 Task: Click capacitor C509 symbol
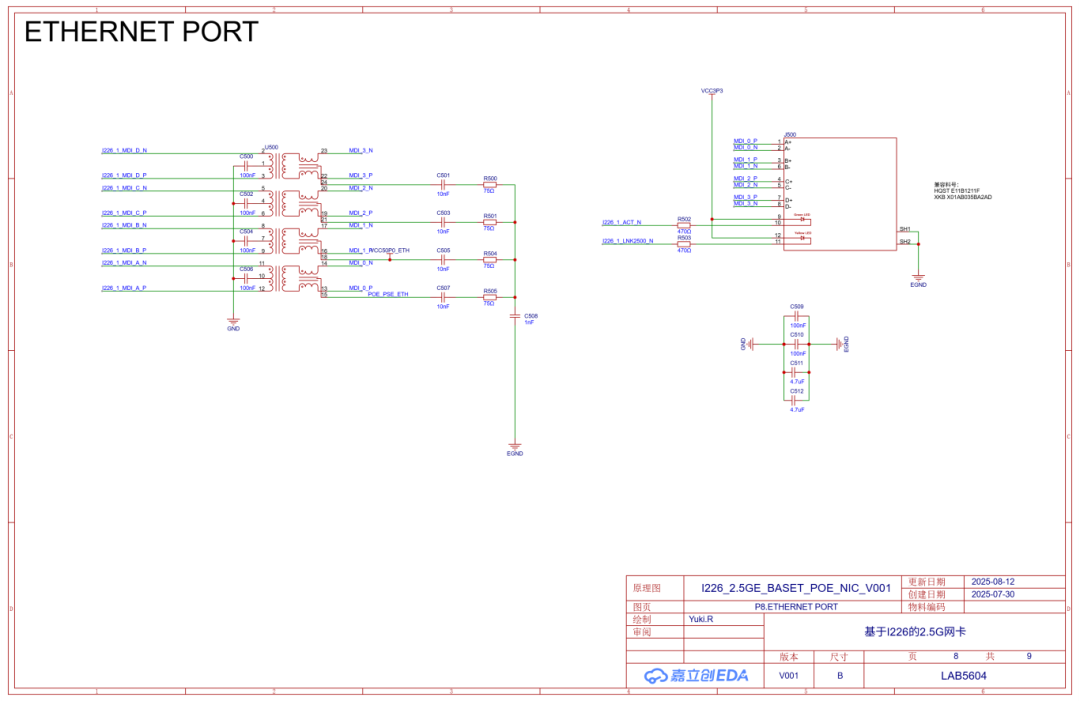[x=797, y=316]
